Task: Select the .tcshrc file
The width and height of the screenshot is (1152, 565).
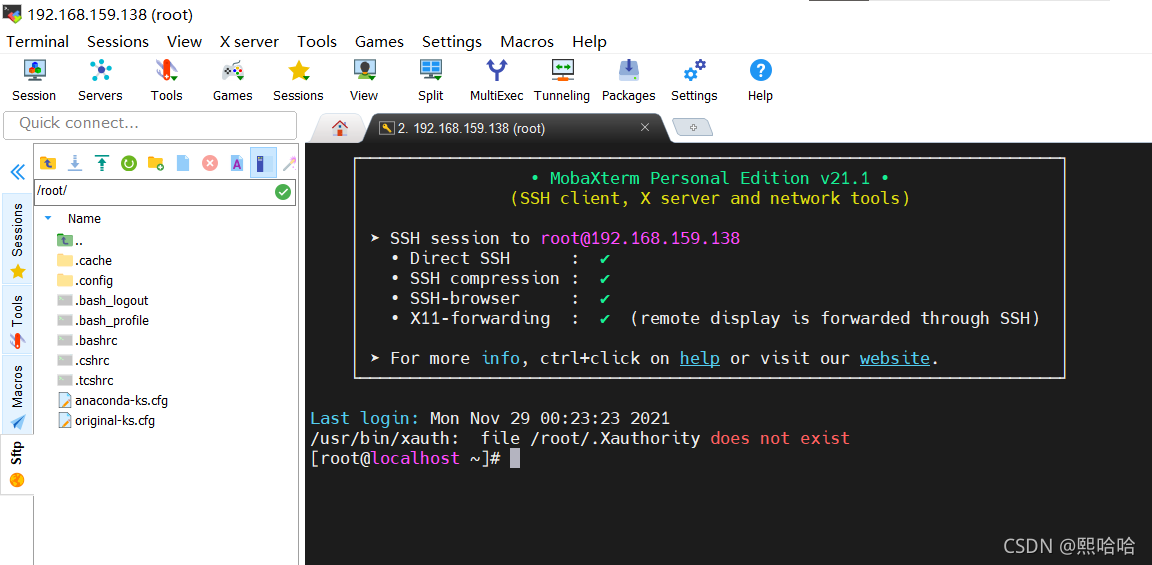Action: point(84,381)
